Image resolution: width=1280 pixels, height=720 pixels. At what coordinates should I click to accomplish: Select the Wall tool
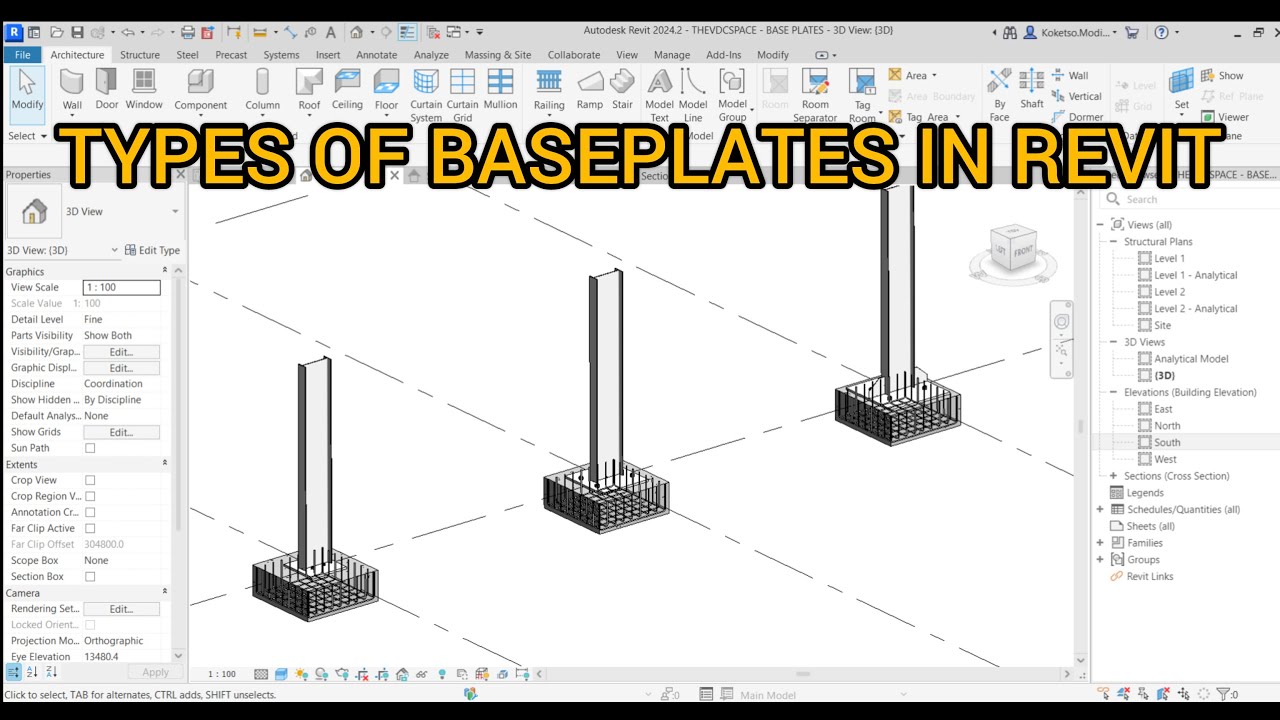[x=72, y=89]
